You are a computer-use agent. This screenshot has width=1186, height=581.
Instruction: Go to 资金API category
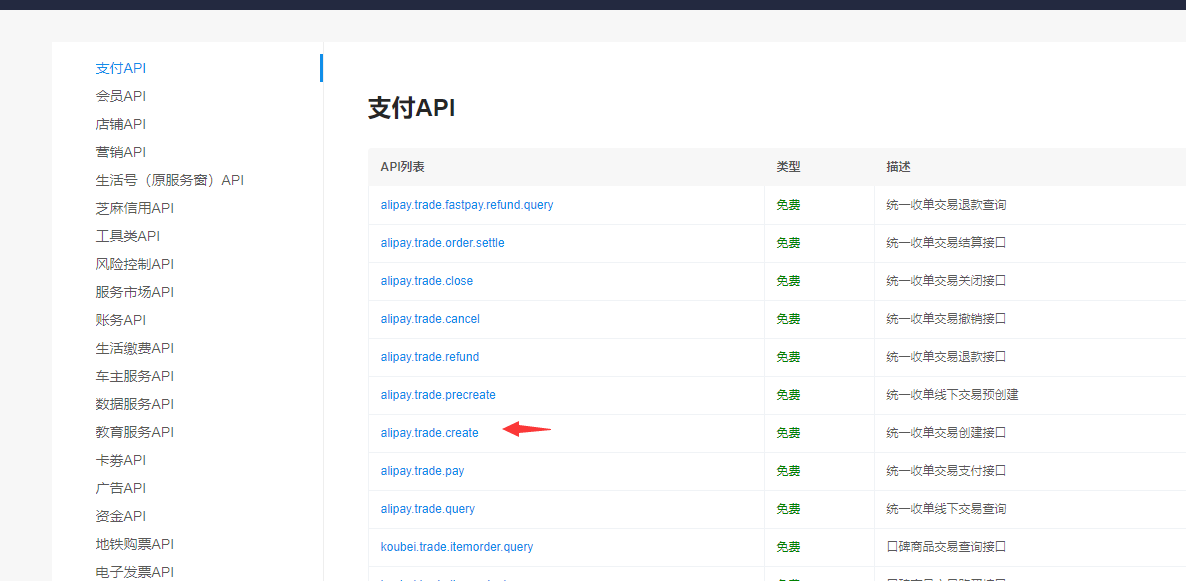(120, 516)
